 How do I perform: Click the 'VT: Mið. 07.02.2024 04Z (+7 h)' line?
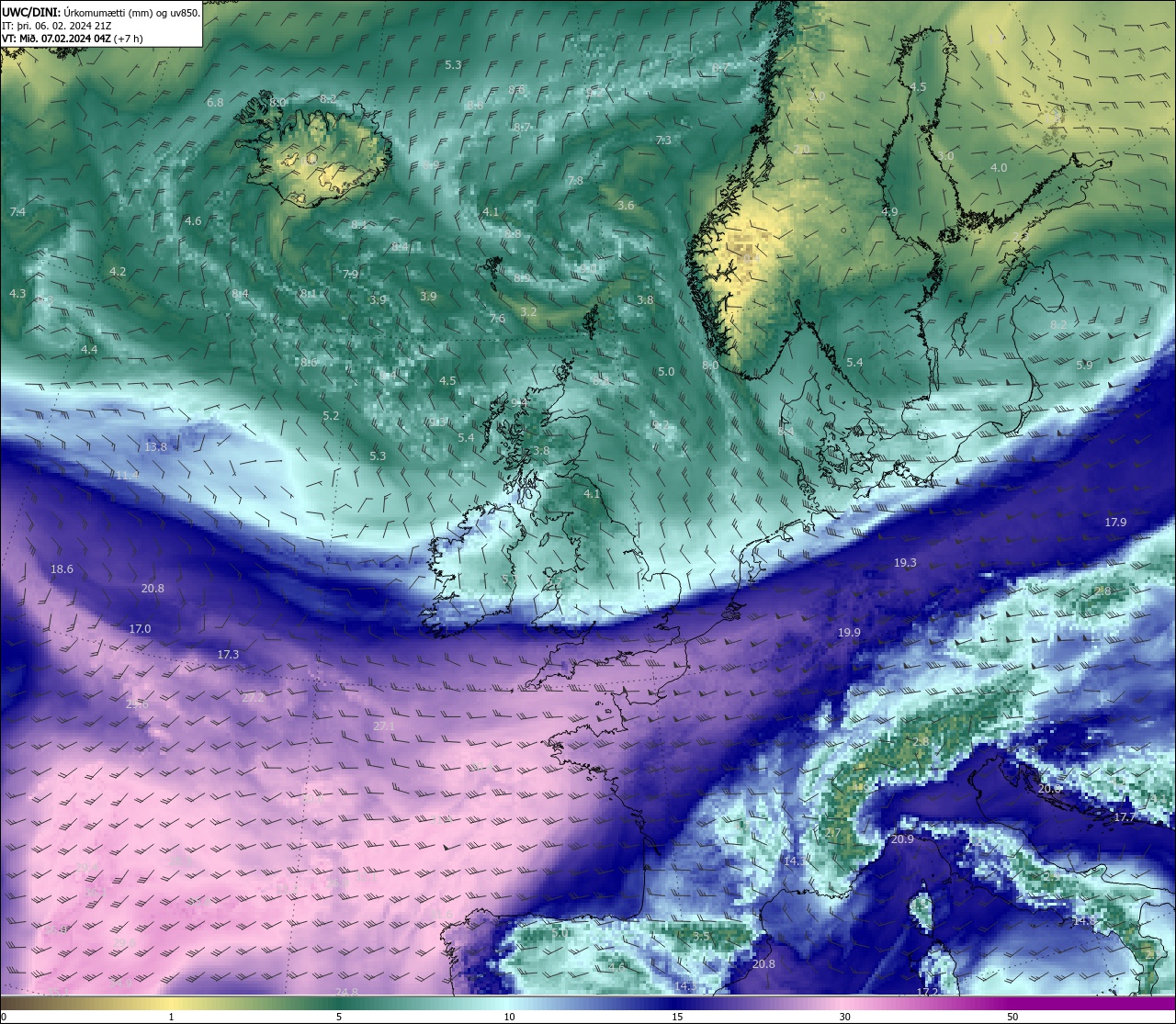(72, 39)
